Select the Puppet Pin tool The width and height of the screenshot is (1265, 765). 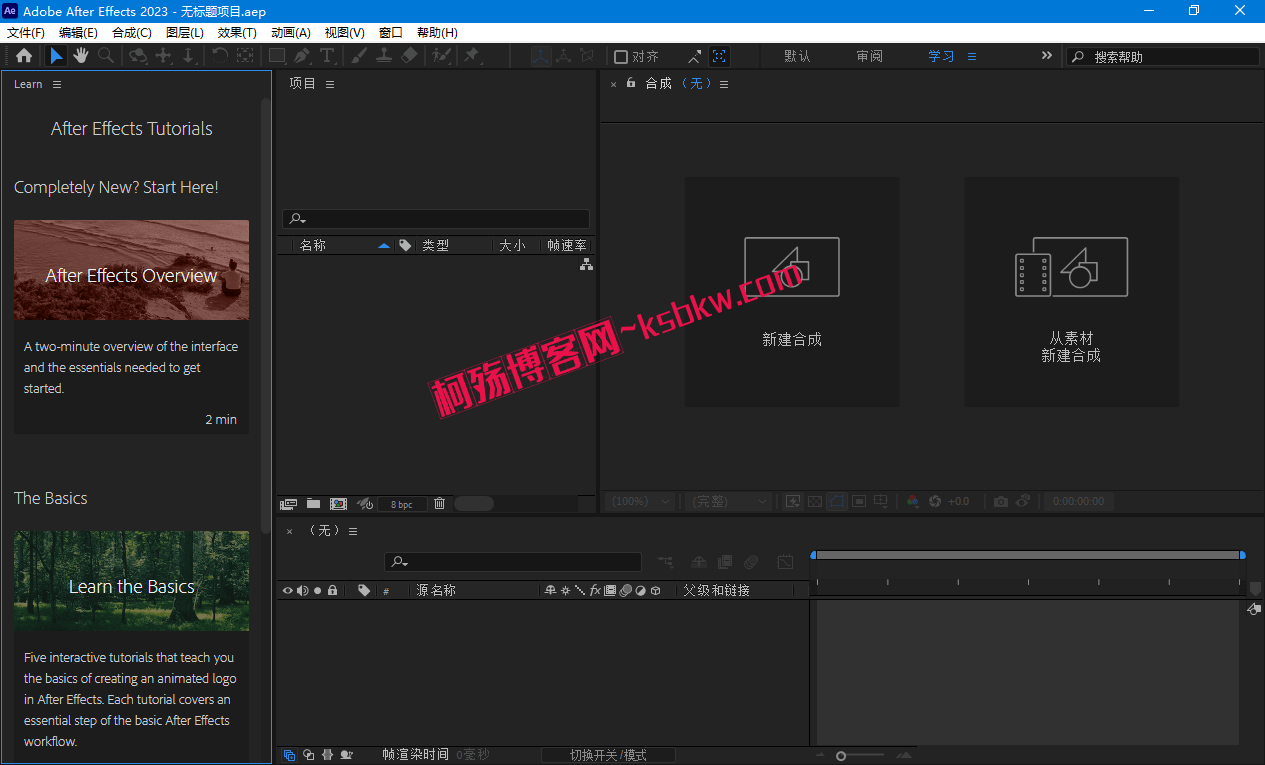point(471,56)
